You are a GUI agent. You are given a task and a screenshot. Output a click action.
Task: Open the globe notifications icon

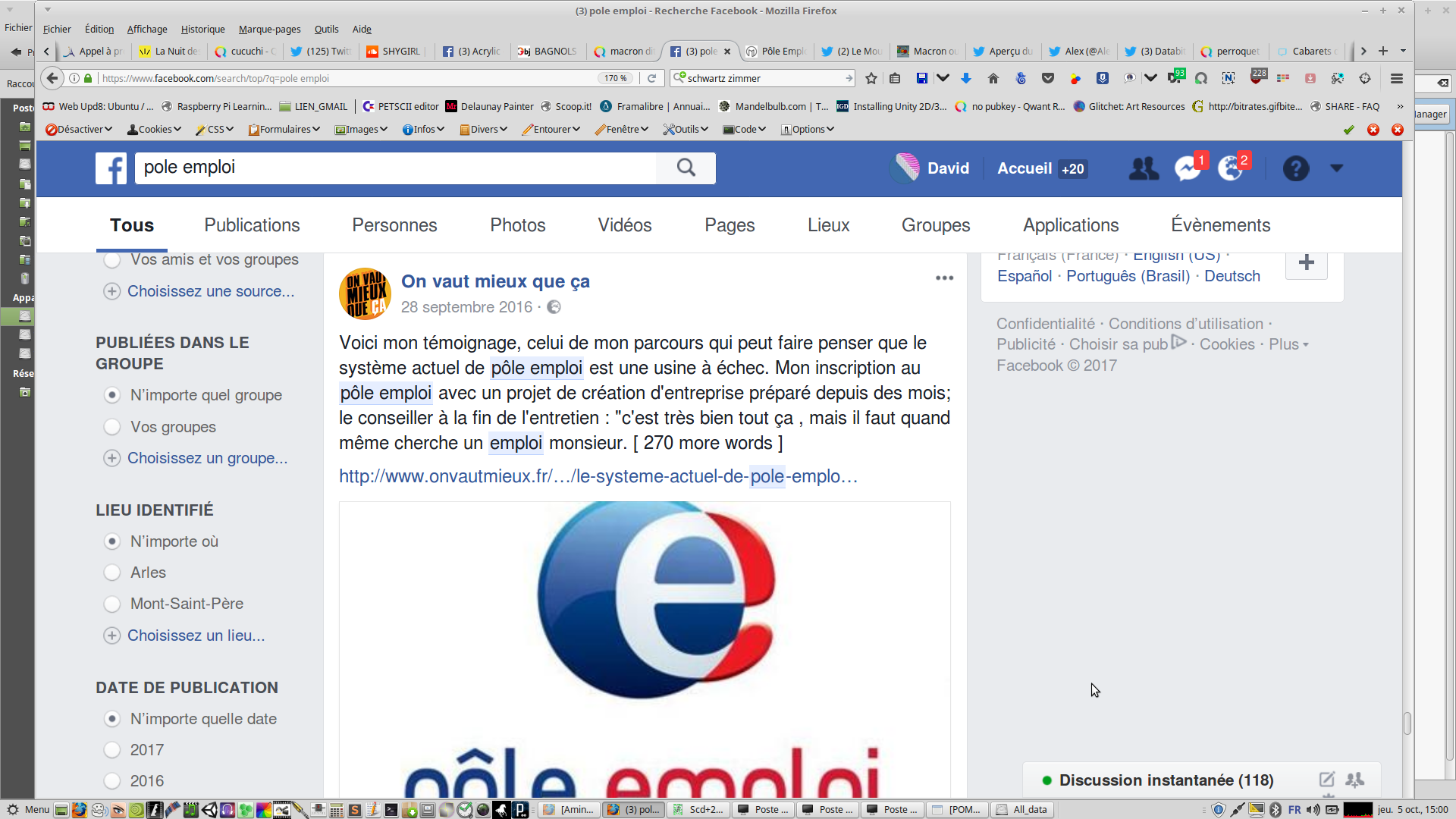(1229, 168)
